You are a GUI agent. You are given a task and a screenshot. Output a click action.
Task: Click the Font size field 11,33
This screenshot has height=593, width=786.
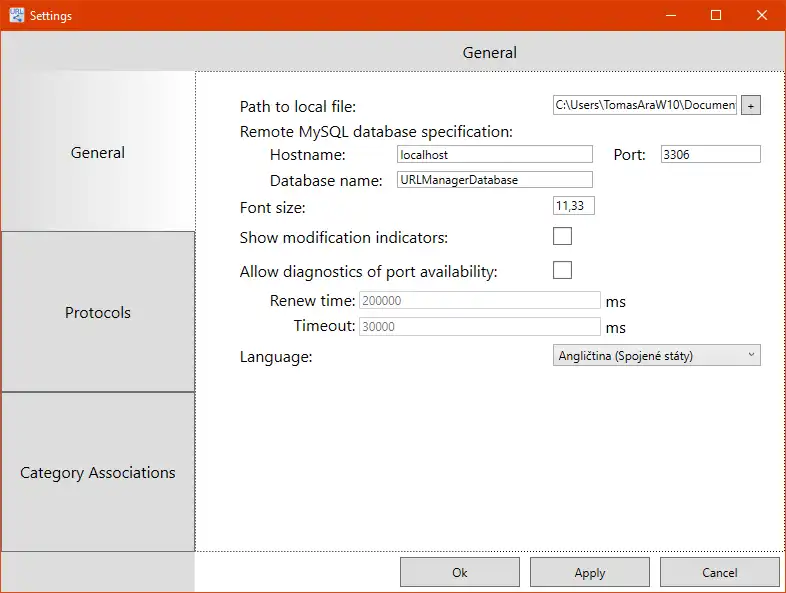coord(573,206)
